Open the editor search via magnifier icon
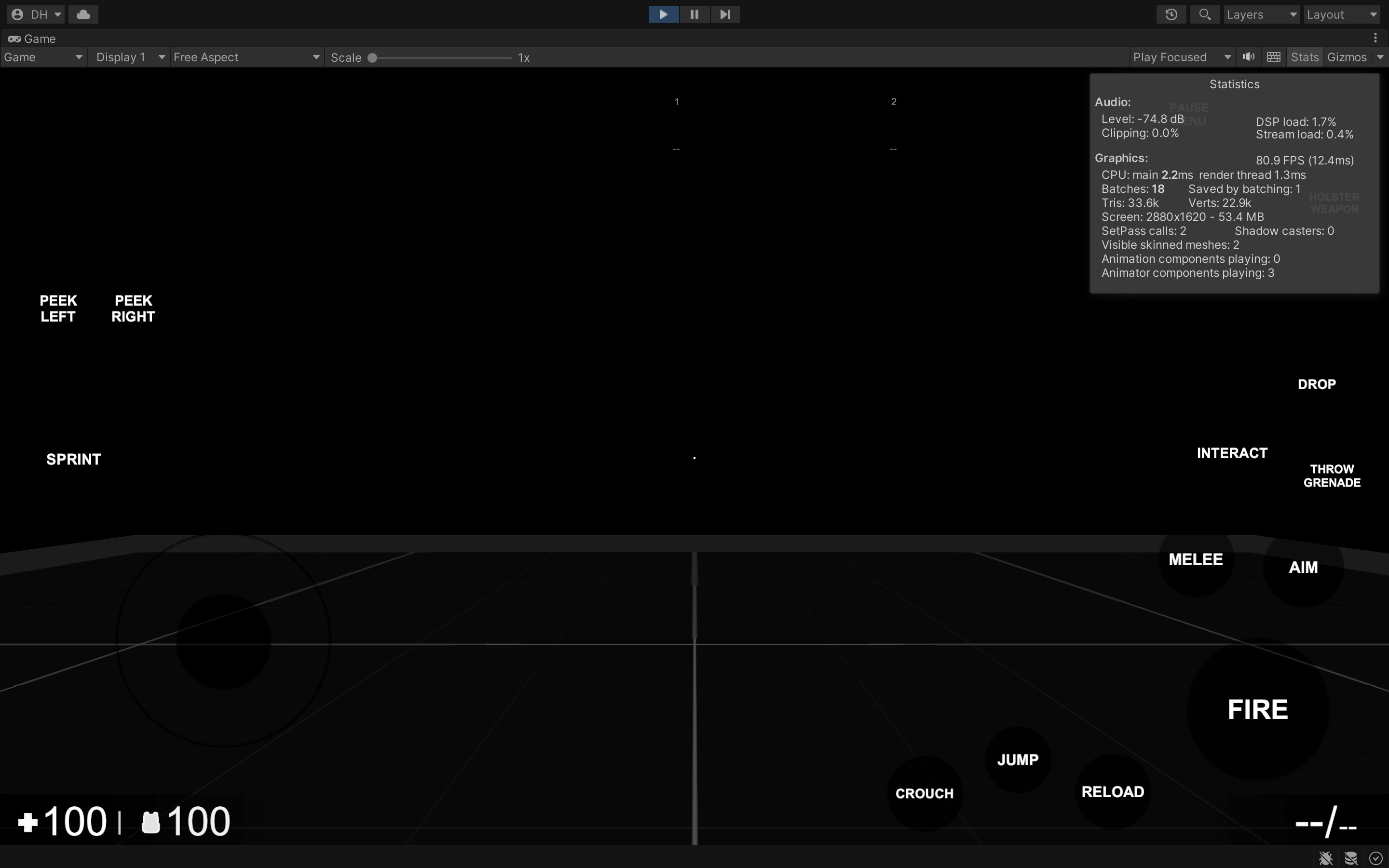Screen dimensions: 1389x868 point(1205,14)
